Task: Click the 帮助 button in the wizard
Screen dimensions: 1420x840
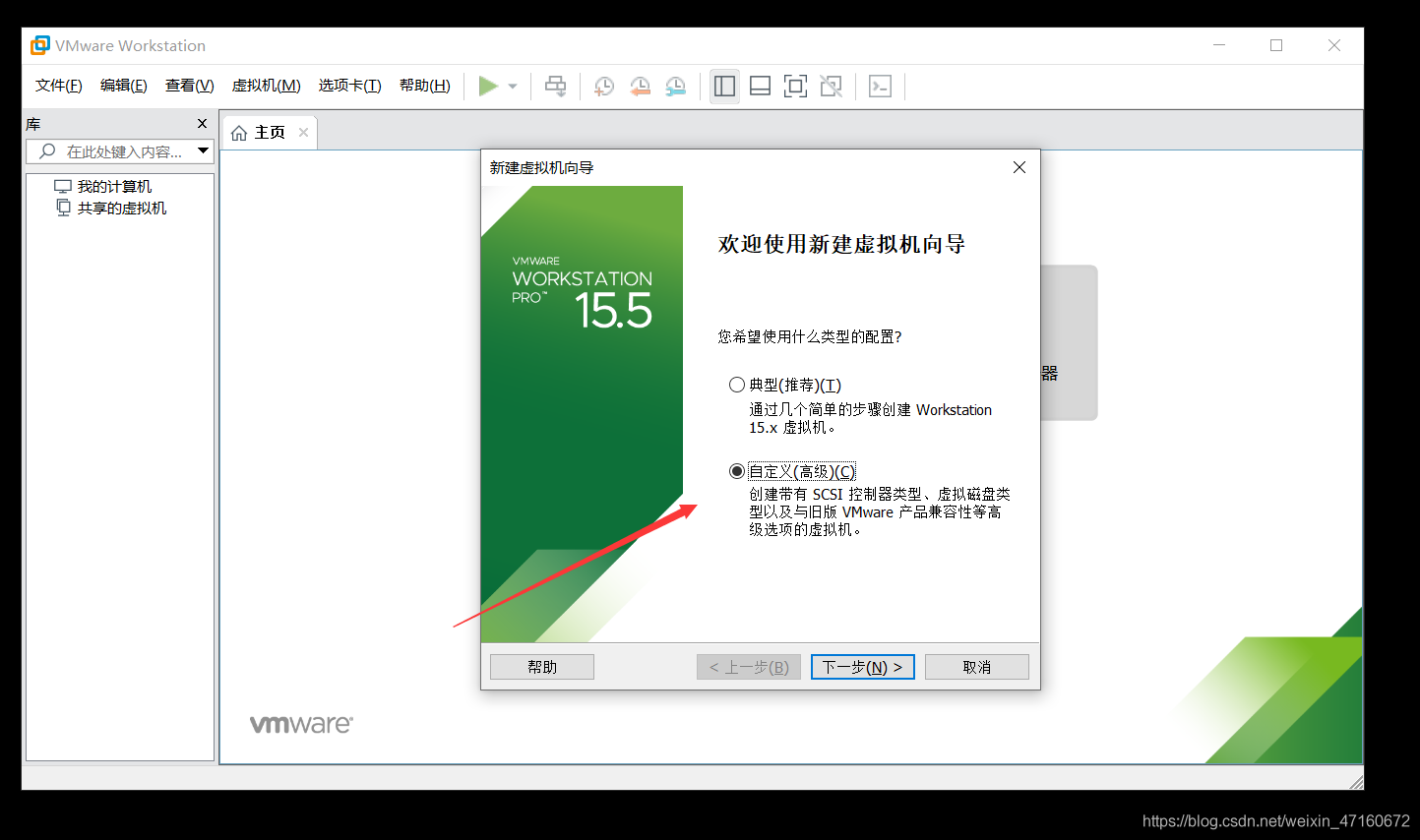Action: pyautogui.click(x=542, y=667)
